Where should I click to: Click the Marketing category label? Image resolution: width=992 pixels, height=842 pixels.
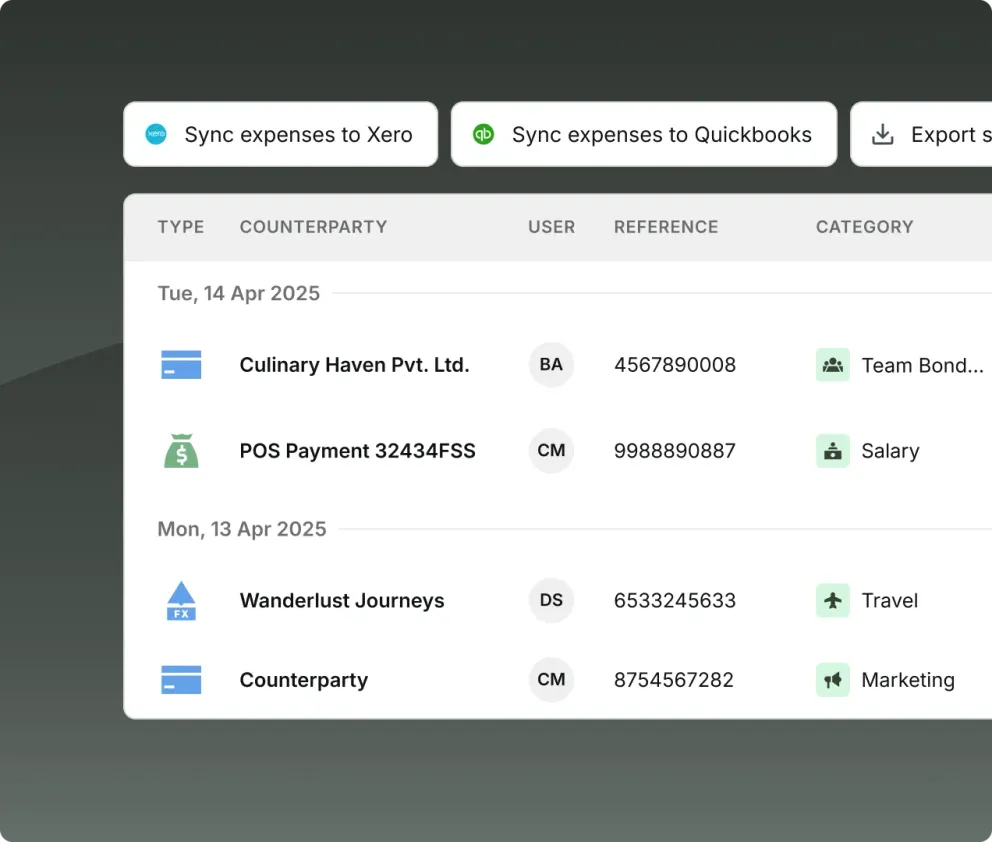pos(908,680)
